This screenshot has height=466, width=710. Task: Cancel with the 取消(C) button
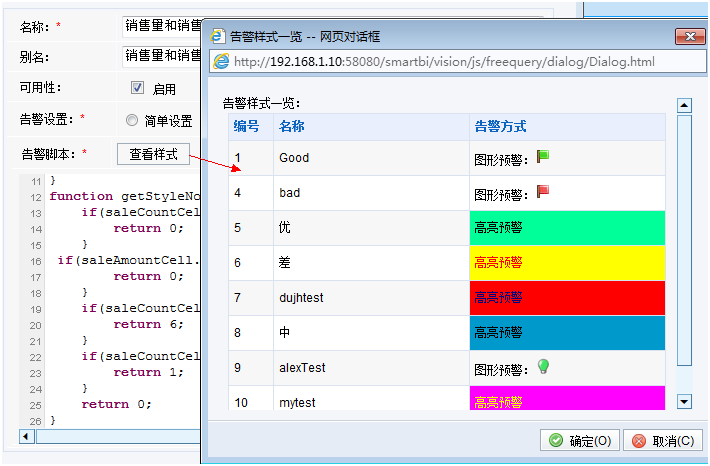tap(663, 441)
